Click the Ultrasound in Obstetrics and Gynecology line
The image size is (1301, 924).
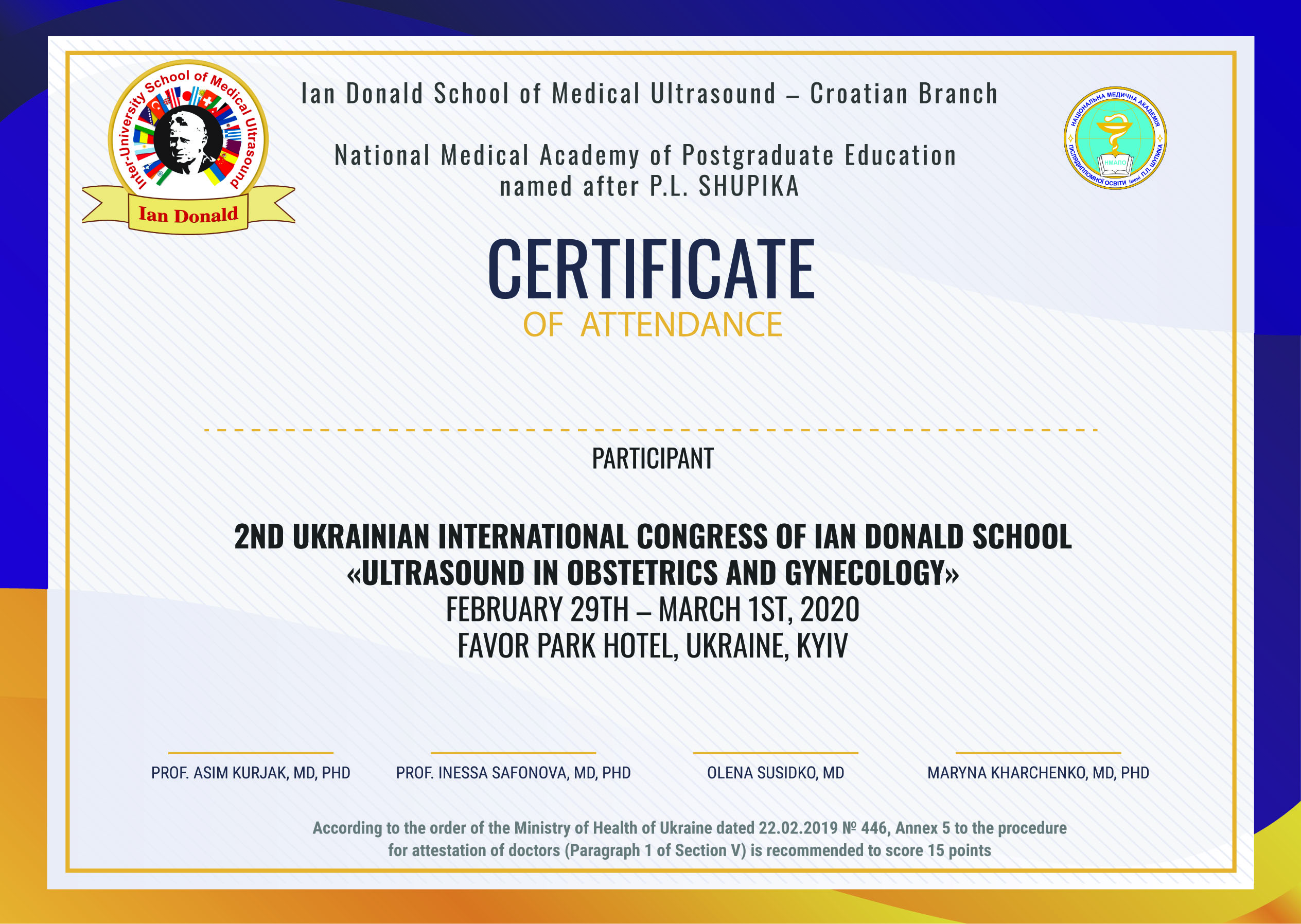coord(652,573)
